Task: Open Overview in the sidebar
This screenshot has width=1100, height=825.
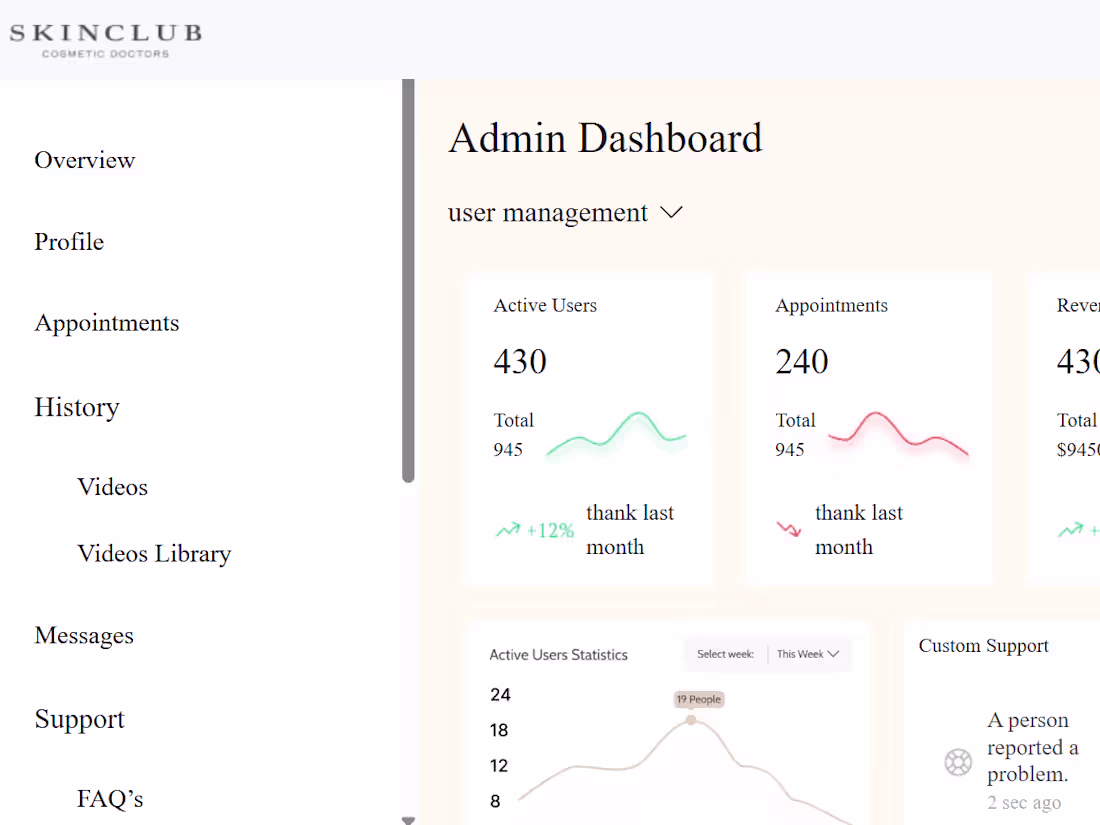Action: [x=85, y=160]
